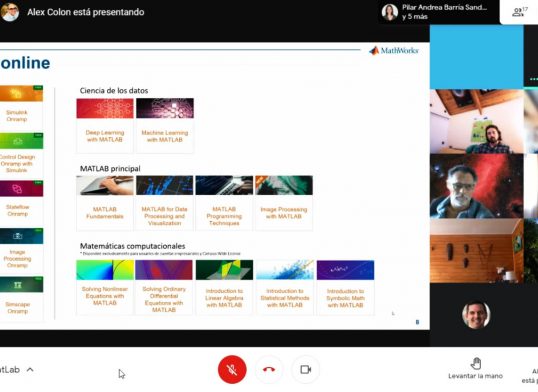The height and width of the screenshot is (392, 538).
Task: Open Introduction to Statistical Methods with MATLAB
Action: point(285,287)
